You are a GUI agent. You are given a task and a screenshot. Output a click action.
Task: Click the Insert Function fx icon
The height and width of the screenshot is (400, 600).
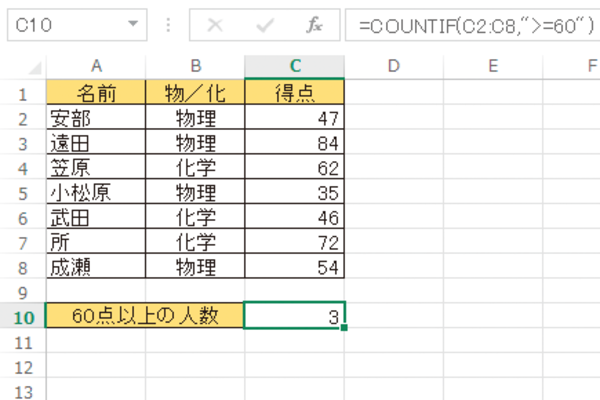click(x=314, y=25)
